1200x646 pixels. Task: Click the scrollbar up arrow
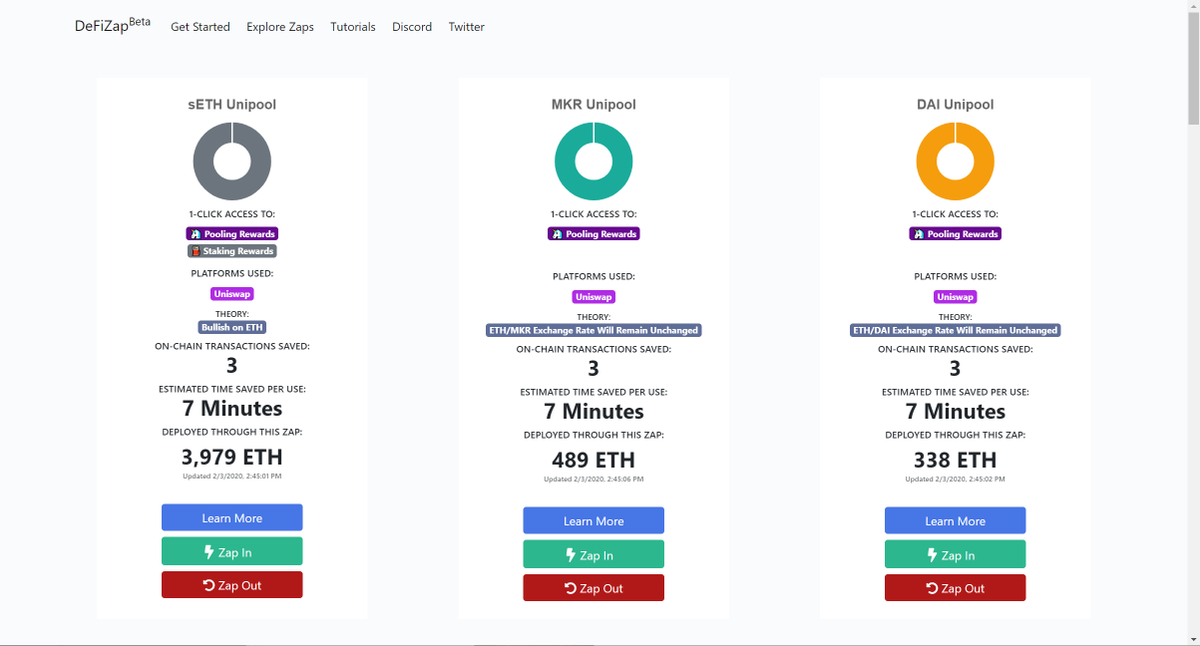tap(1192, 7)
